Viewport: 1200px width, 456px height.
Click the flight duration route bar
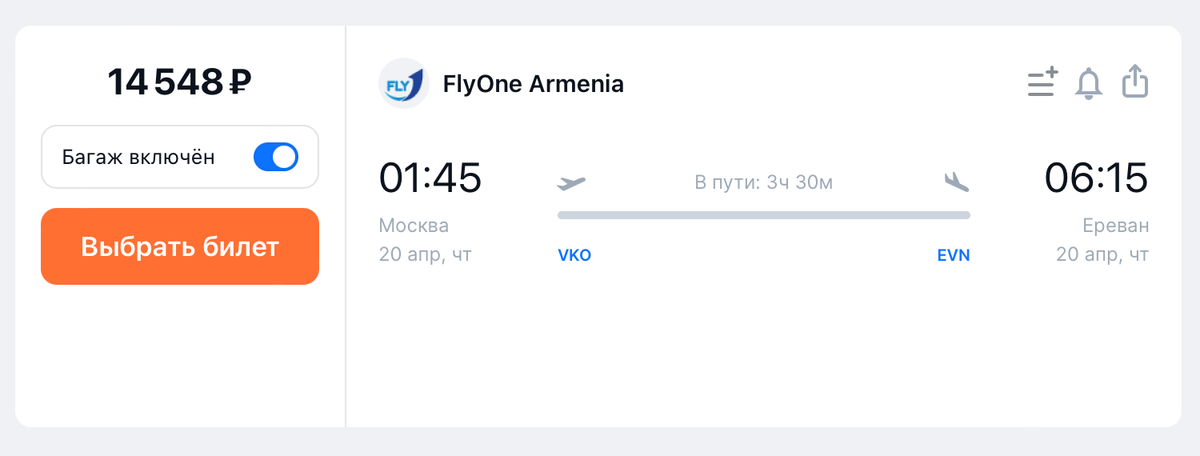764,215
